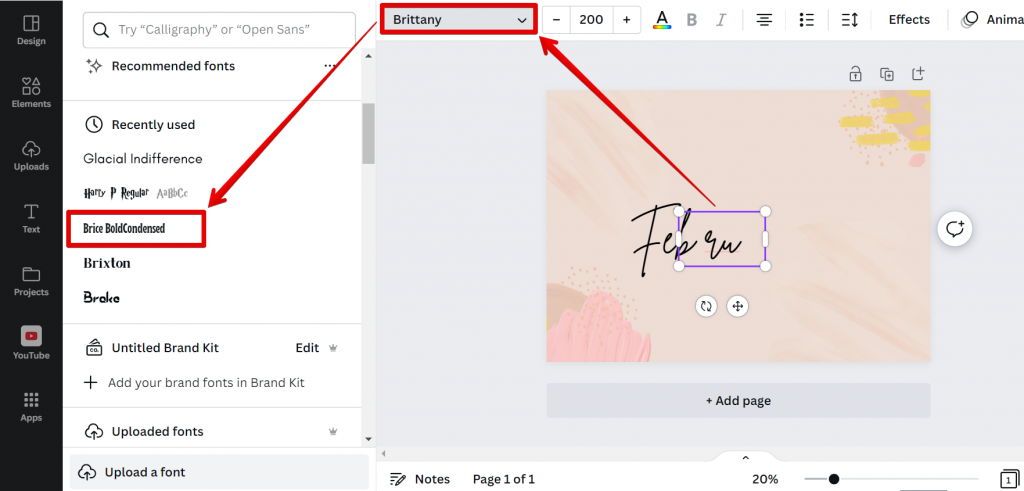Image resolution: width=1024 pixels, height=491 pixels.
Task: Click the zoom slider handle
Action: click(833, 479)
